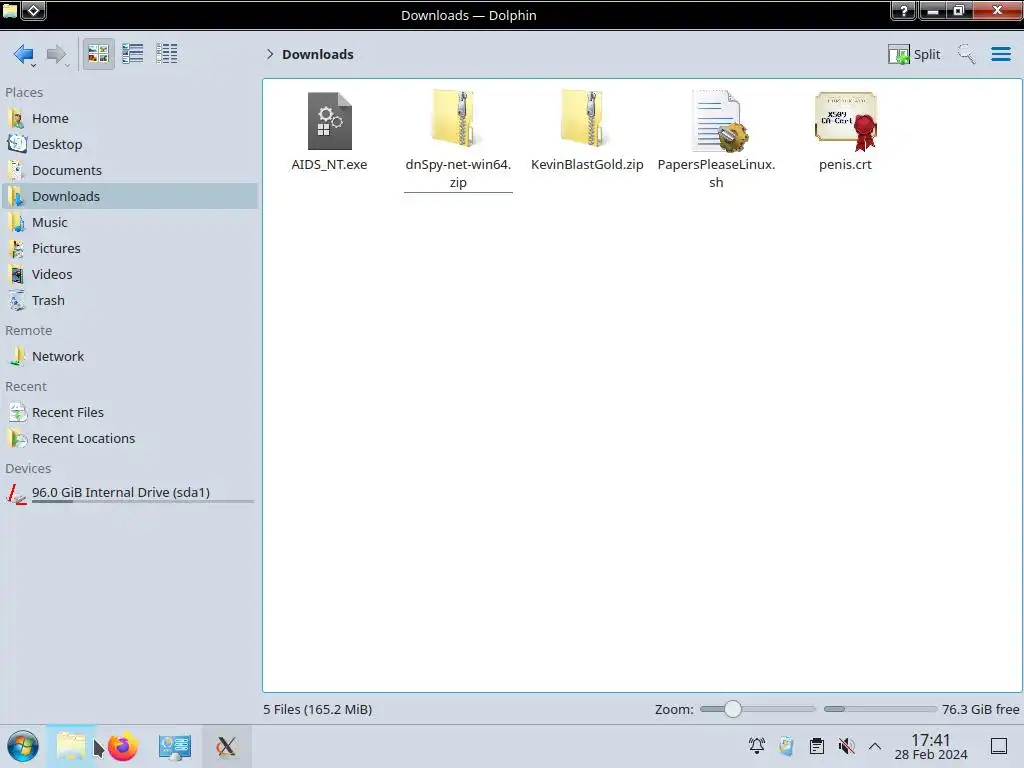This screenshot has height=768, width=1024.
Task: Switch to Icons view mode
Action: (x=98, y=54)
